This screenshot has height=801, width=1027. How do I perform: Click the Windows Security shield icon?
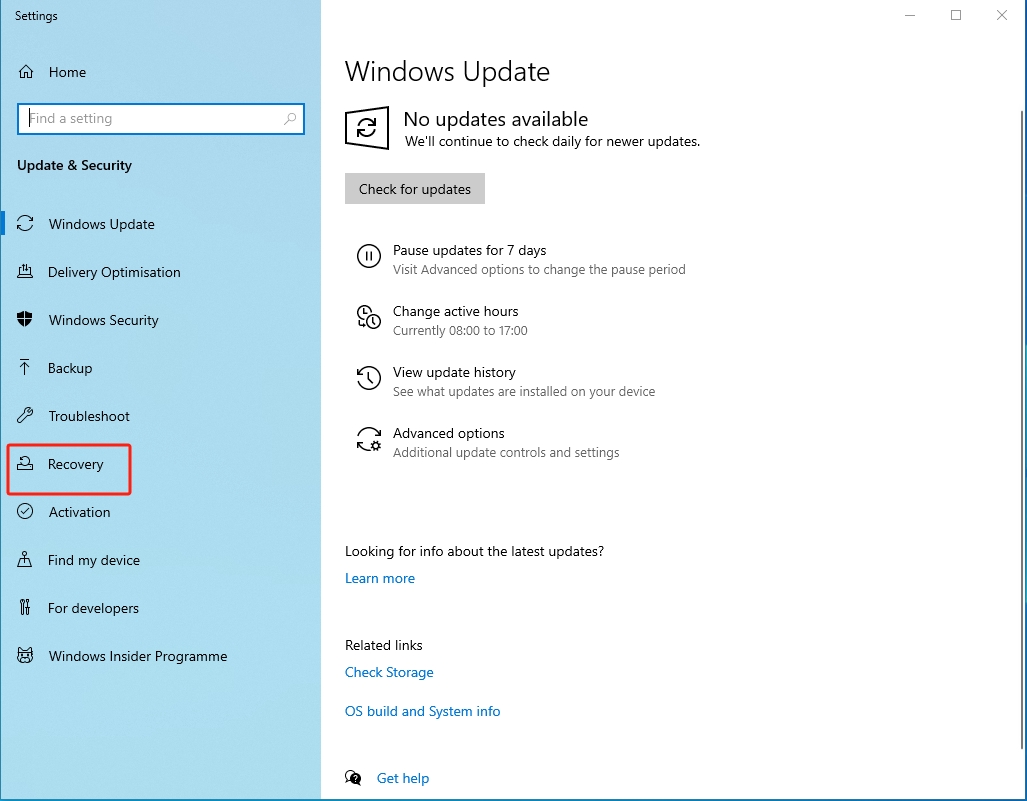[x=25, y=320]
